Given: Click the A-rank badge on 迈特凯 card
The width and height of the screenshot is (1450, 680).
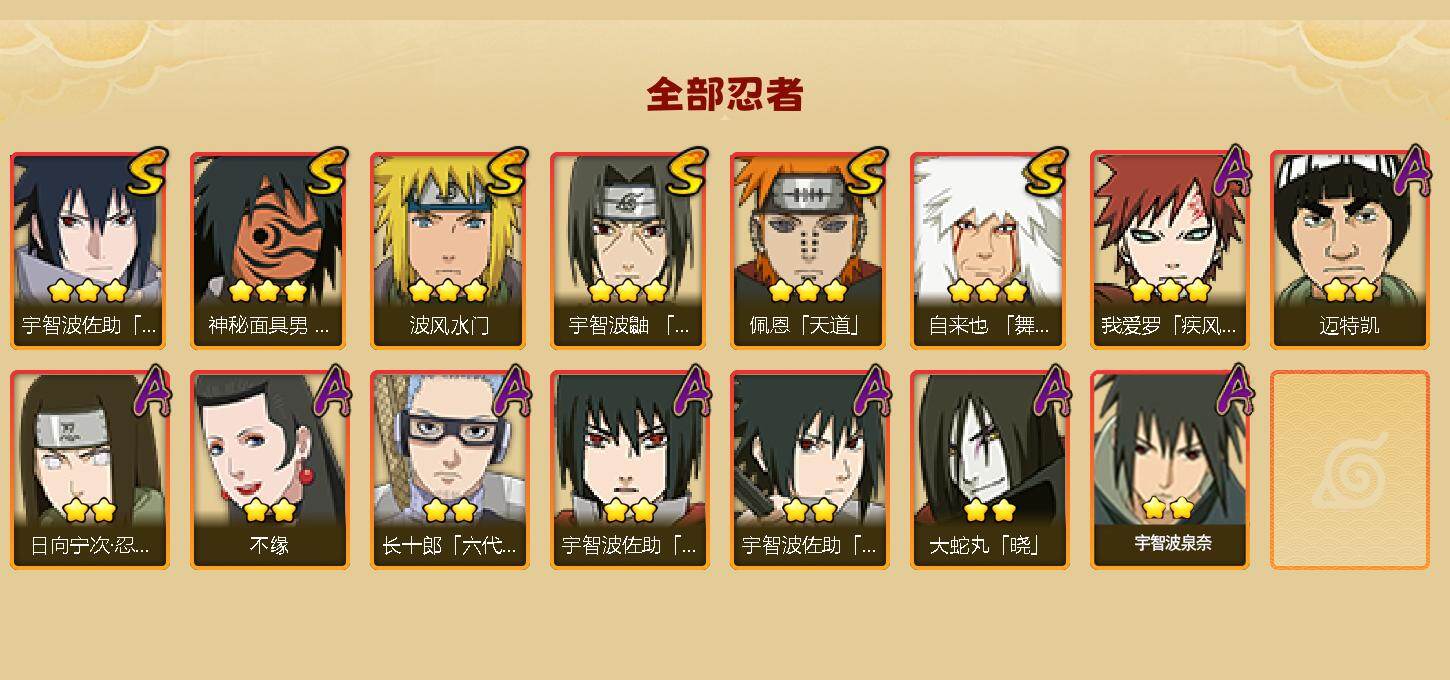Looking at the screenshot, I should point(1411,172).
